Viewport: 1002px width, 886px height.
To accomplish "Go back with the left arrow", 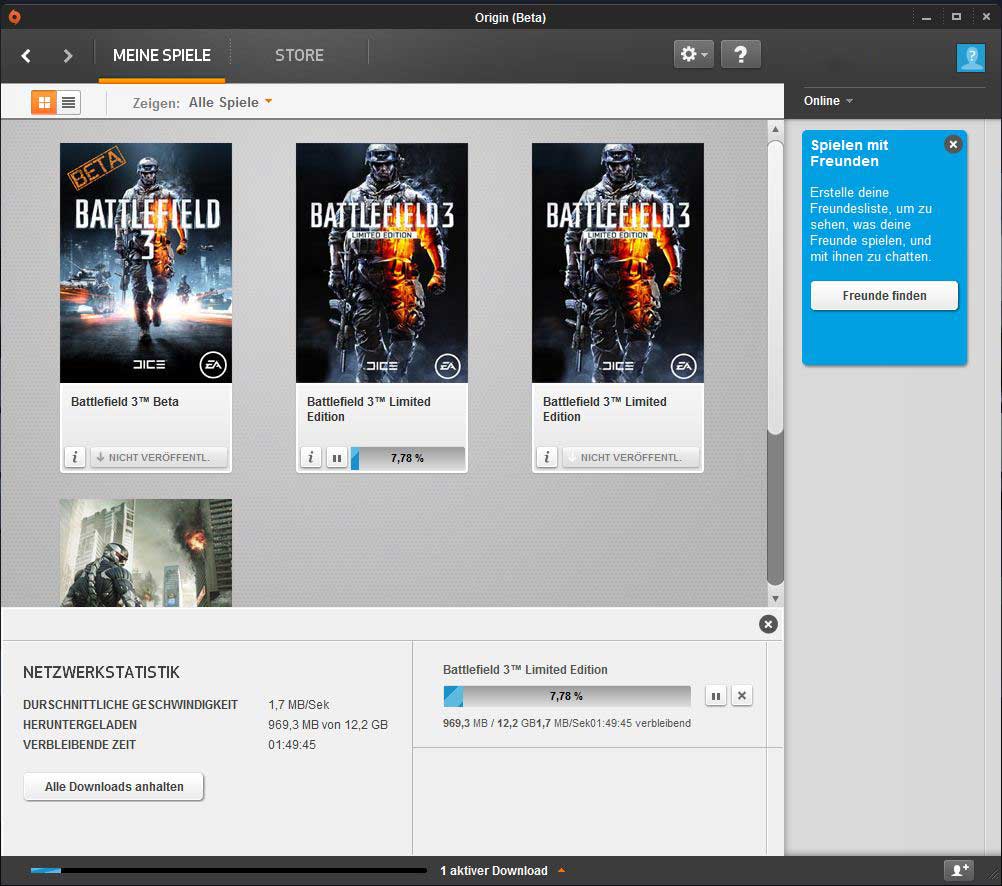I will tap(26, 56).
